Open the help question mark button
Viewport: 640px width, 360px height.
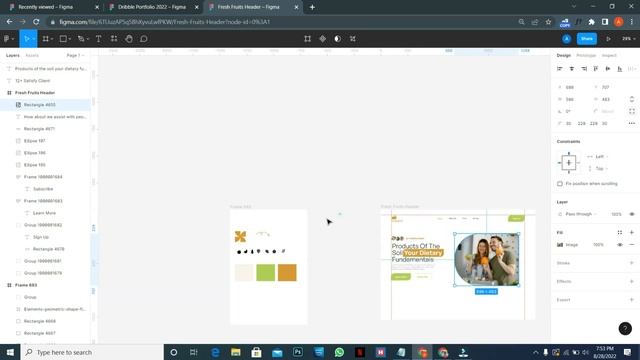625,329
